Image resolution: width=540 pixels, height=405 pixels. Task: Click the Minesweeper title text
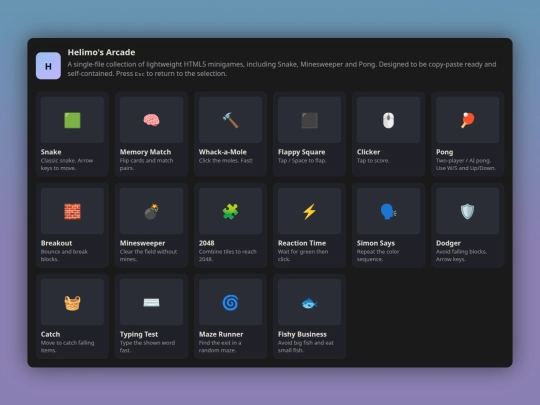pyautogui.click(x=142, y=243)
